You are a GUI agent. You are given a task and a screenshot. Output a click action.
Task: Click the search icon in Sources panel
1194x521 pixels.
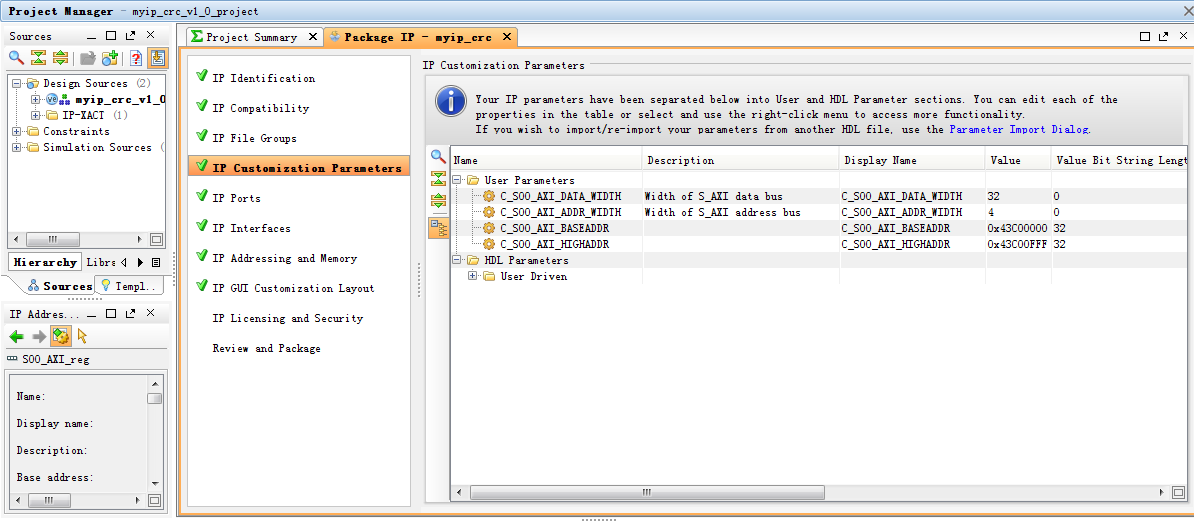[17, 58]
